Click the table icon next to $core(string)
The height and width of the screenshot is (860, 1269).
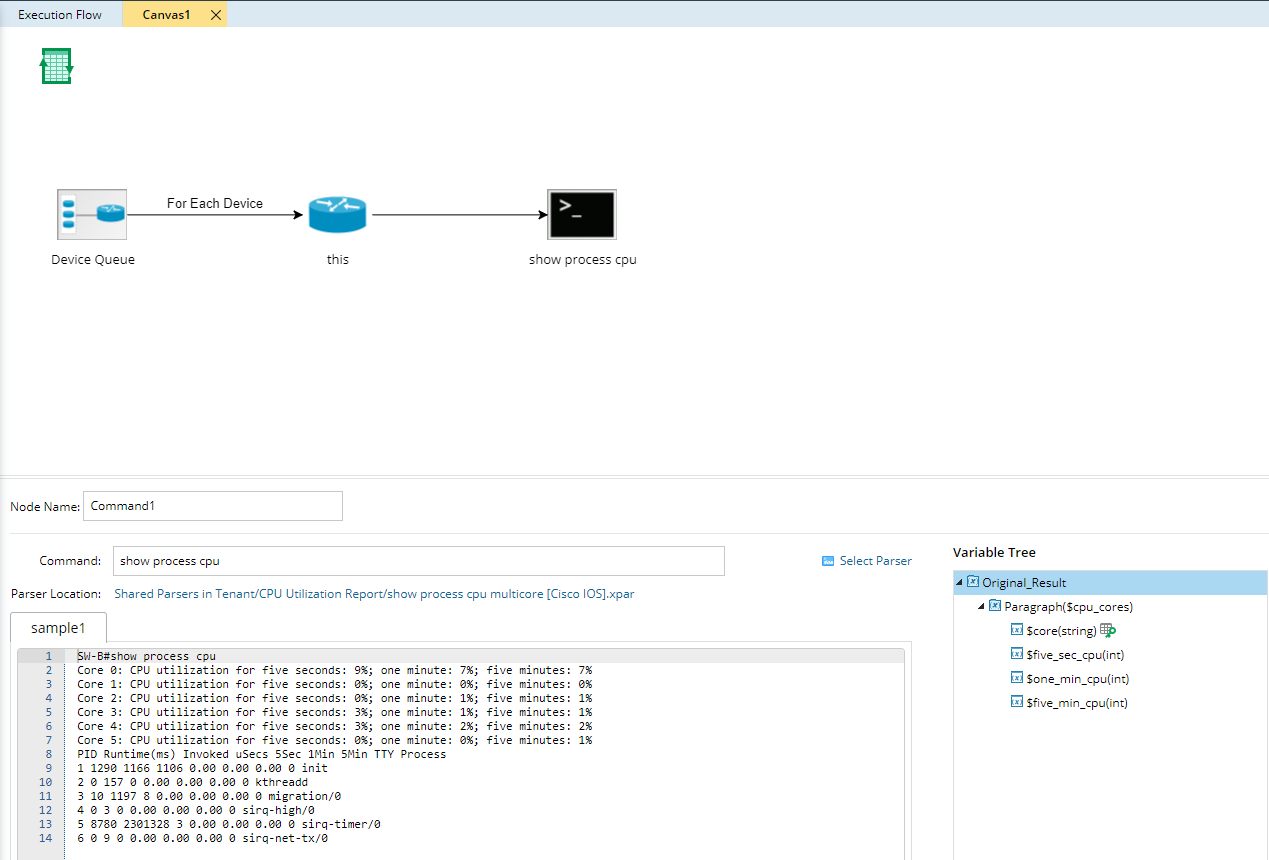pyautogui.click(x=1108, y=630)
